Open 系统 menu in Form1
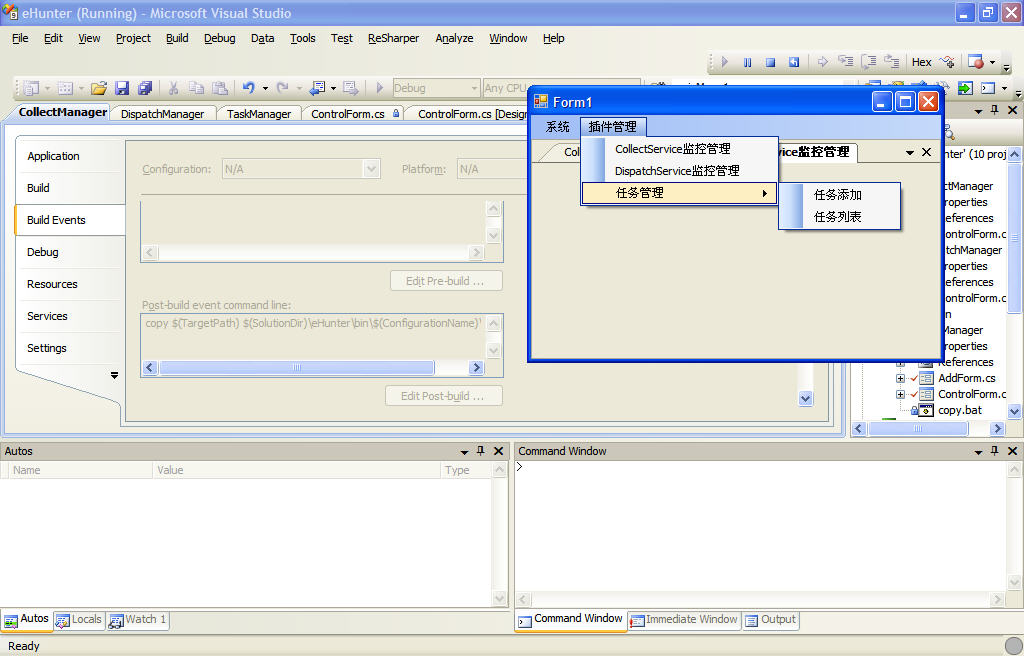 point(557,127)
